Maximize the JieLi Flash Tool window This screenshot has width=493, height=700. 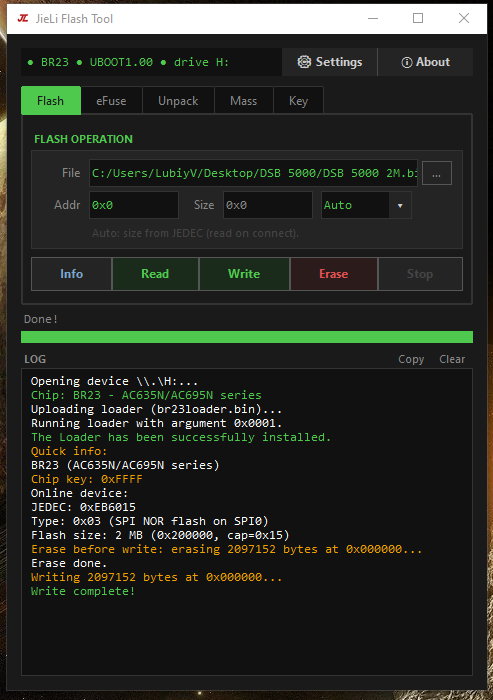[x=418, y=18]
